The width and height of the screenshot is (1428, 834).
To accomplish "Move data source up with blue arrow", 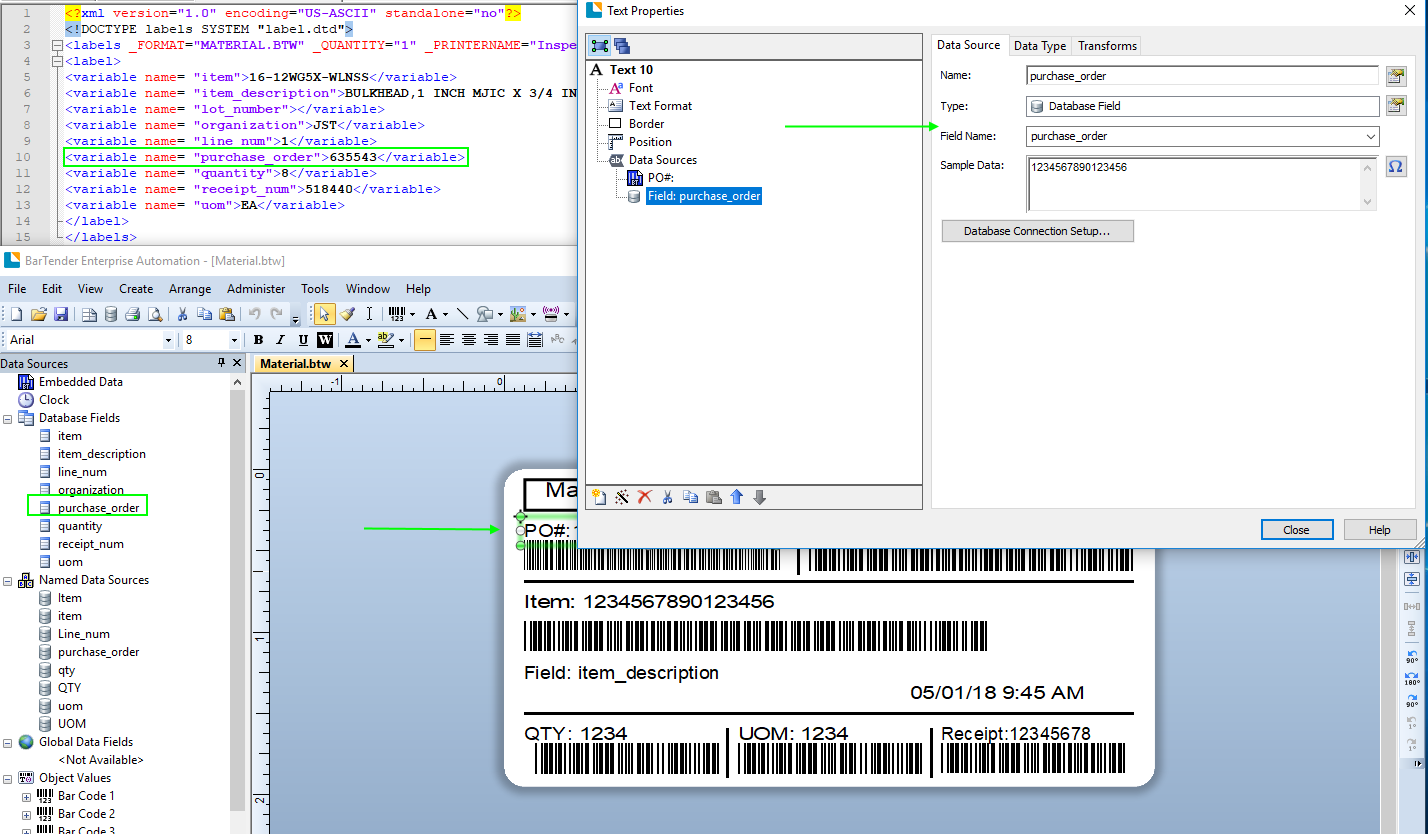I will point(737,497).
